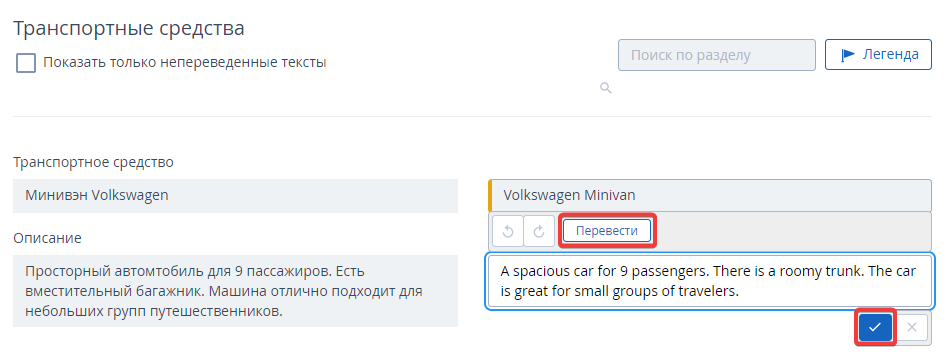The width and height of the screenshot is (948, 361).
Task: Click the toolbar area beside Перевести
Action: pos(792,232)
